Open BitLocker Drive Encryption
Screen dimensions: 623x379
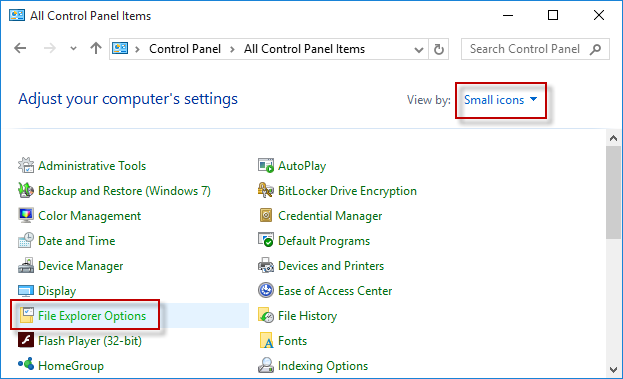pyautogui.click(x=347, y=191)
